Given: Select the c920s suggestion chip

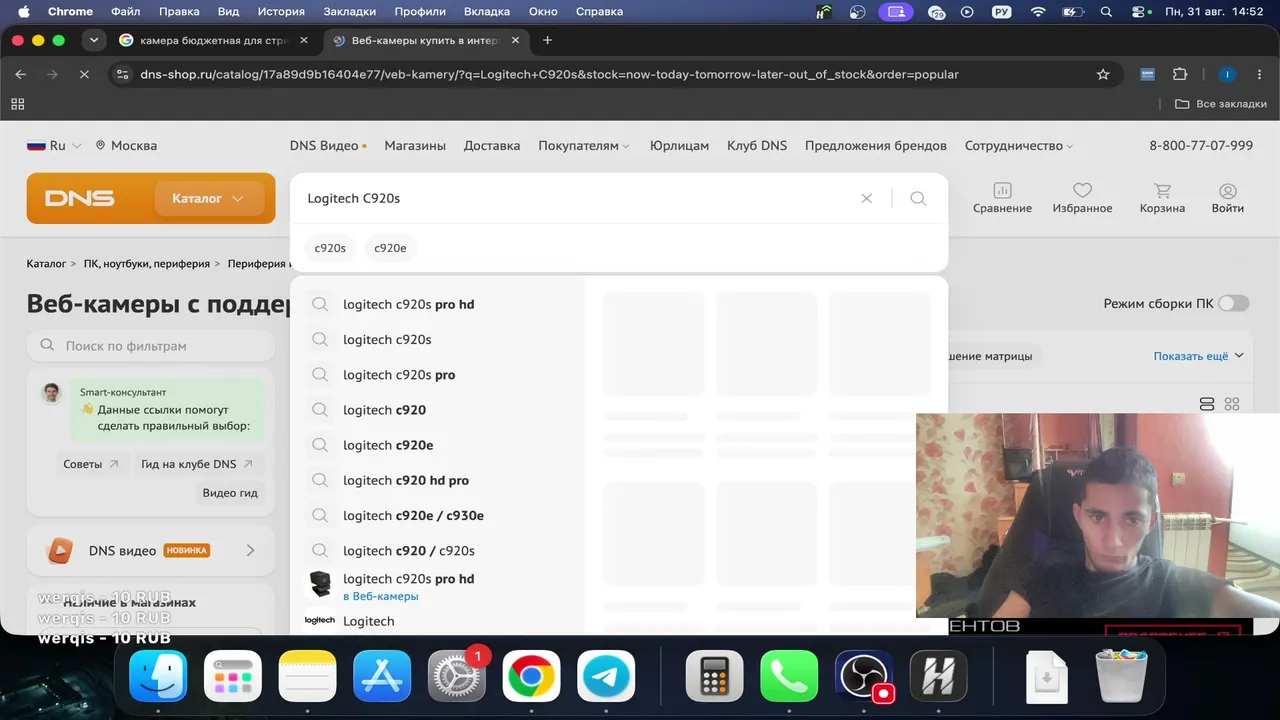Looking at the screenshot, I should point(330,248).
